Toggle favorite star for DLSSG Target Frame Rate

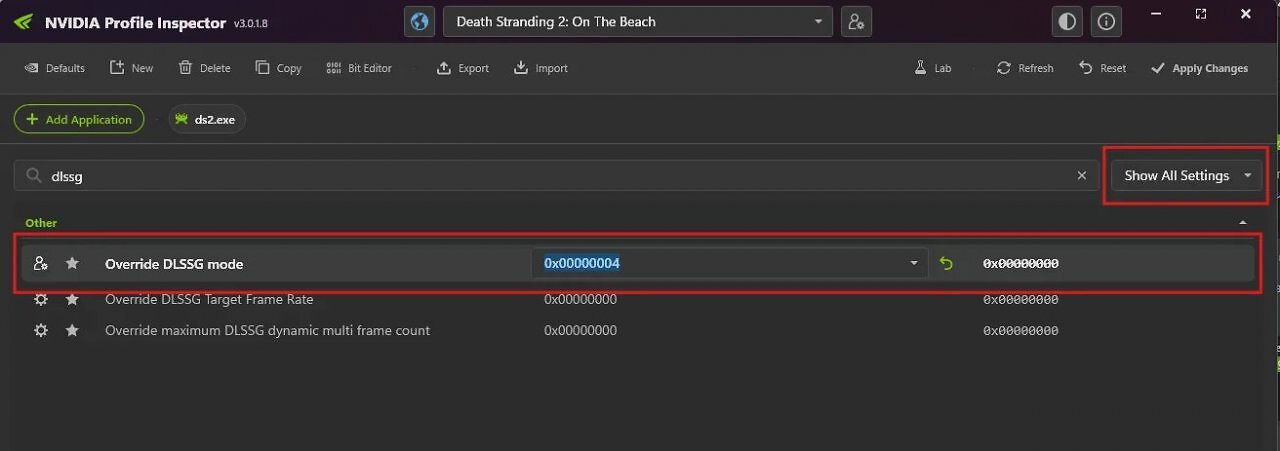(72, 299)
